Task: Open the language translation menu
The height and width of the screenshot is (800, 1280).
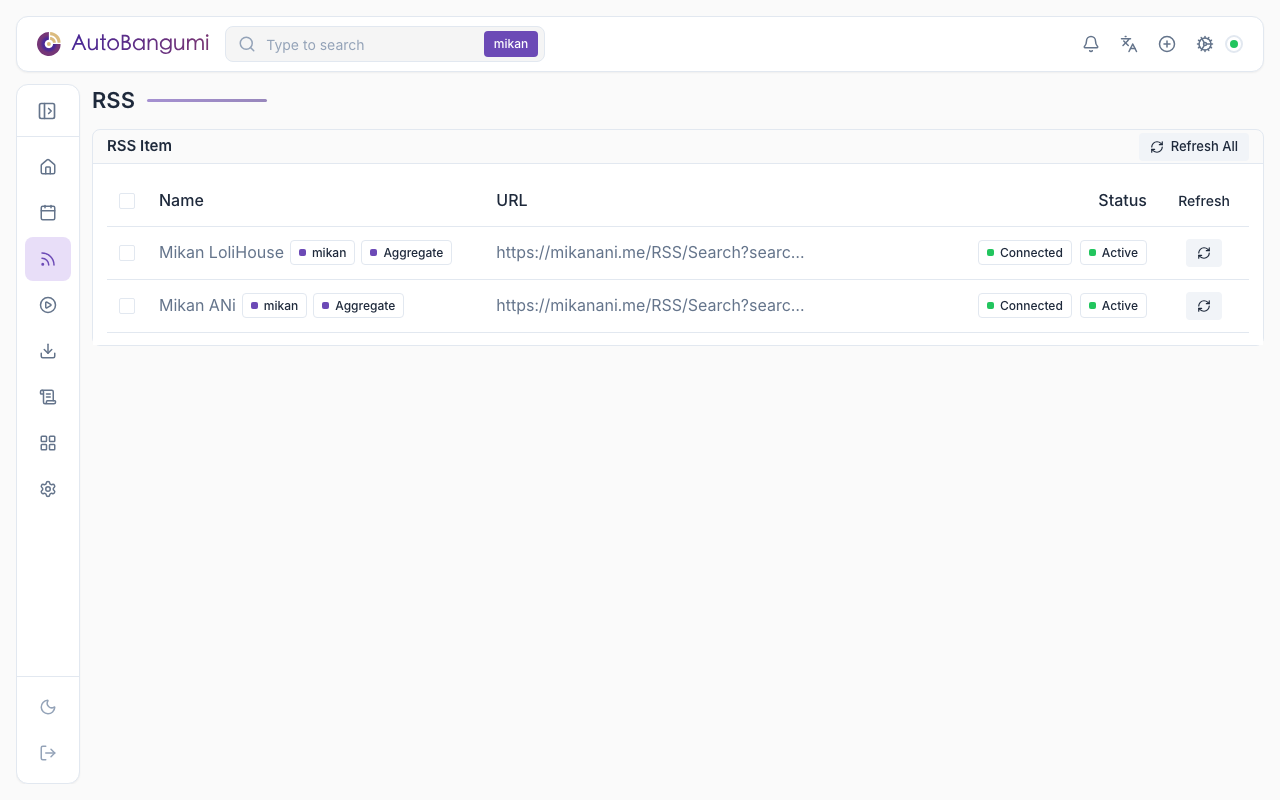Action: click(1129, 44)
